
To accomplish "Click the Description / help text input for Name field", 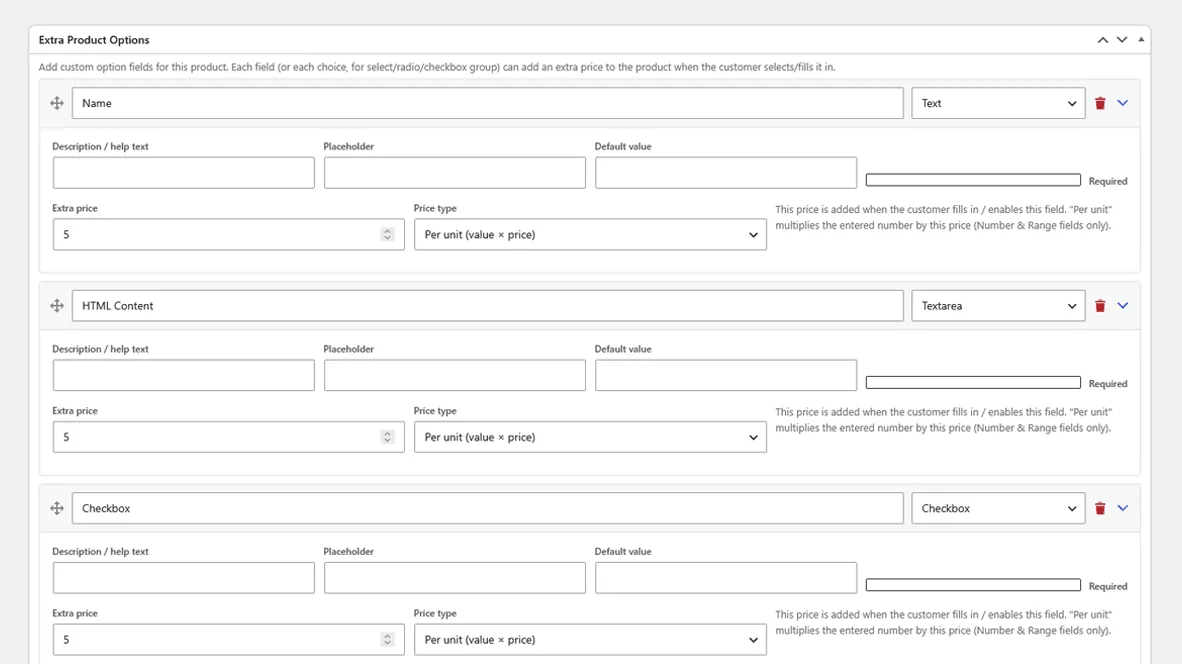I will [x=183, y=173].
